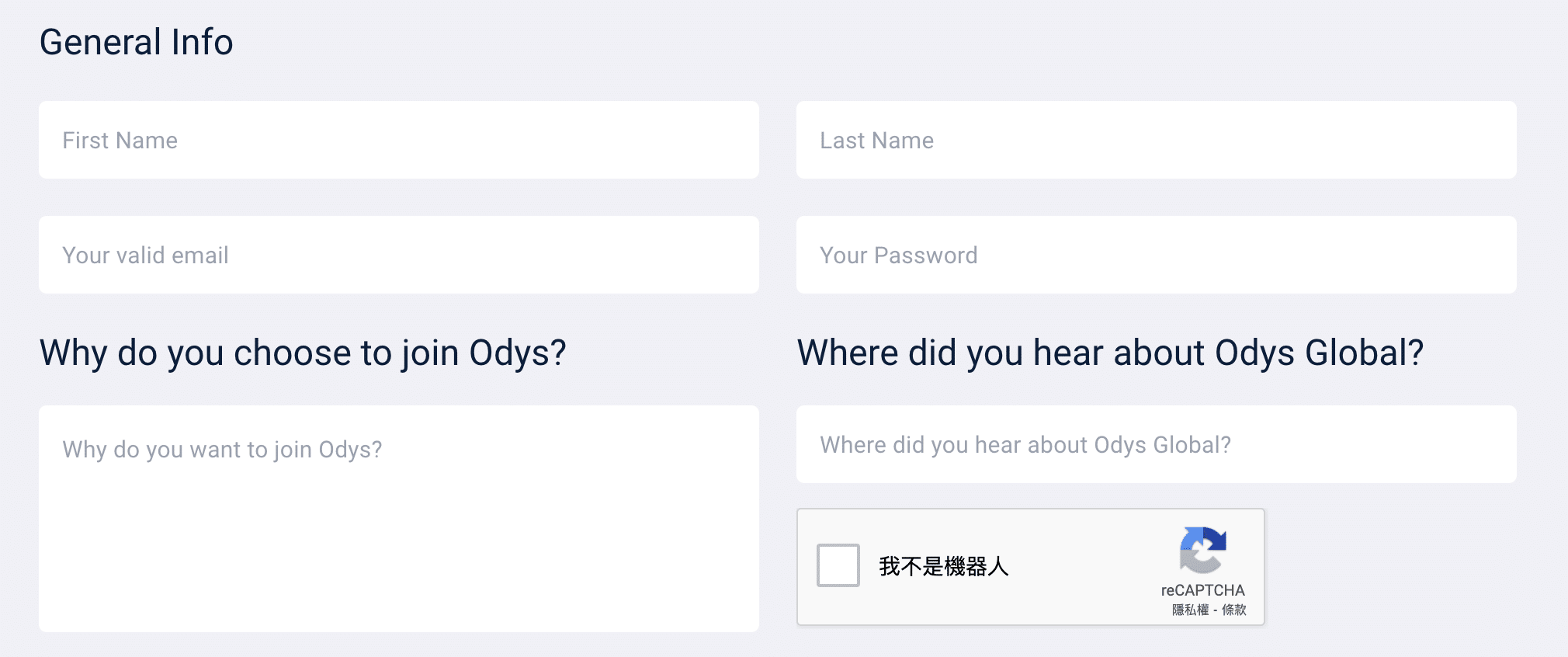Image resolution: width=1568 pixels, height=657 pixels.
Task: Open the 條款 terms link
Action: click(1234, 610)
